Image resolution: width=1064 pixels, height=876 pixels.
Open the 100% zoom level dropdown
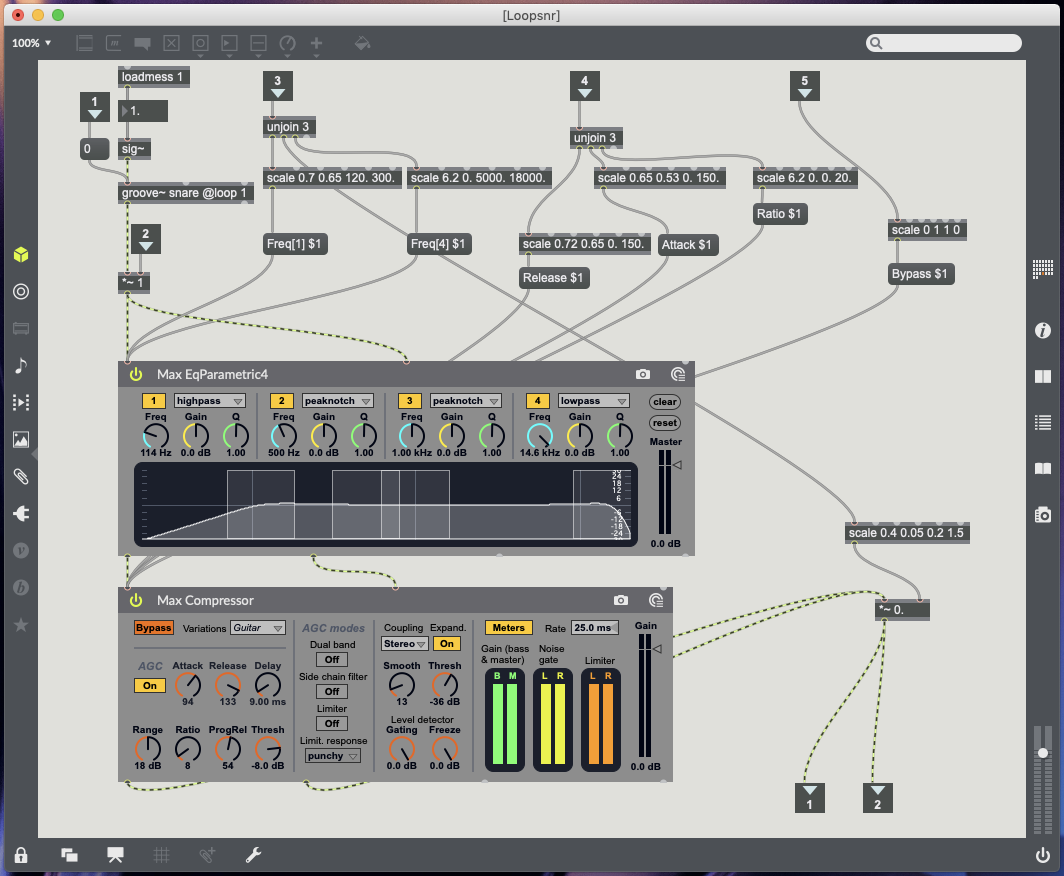(32, 43)
